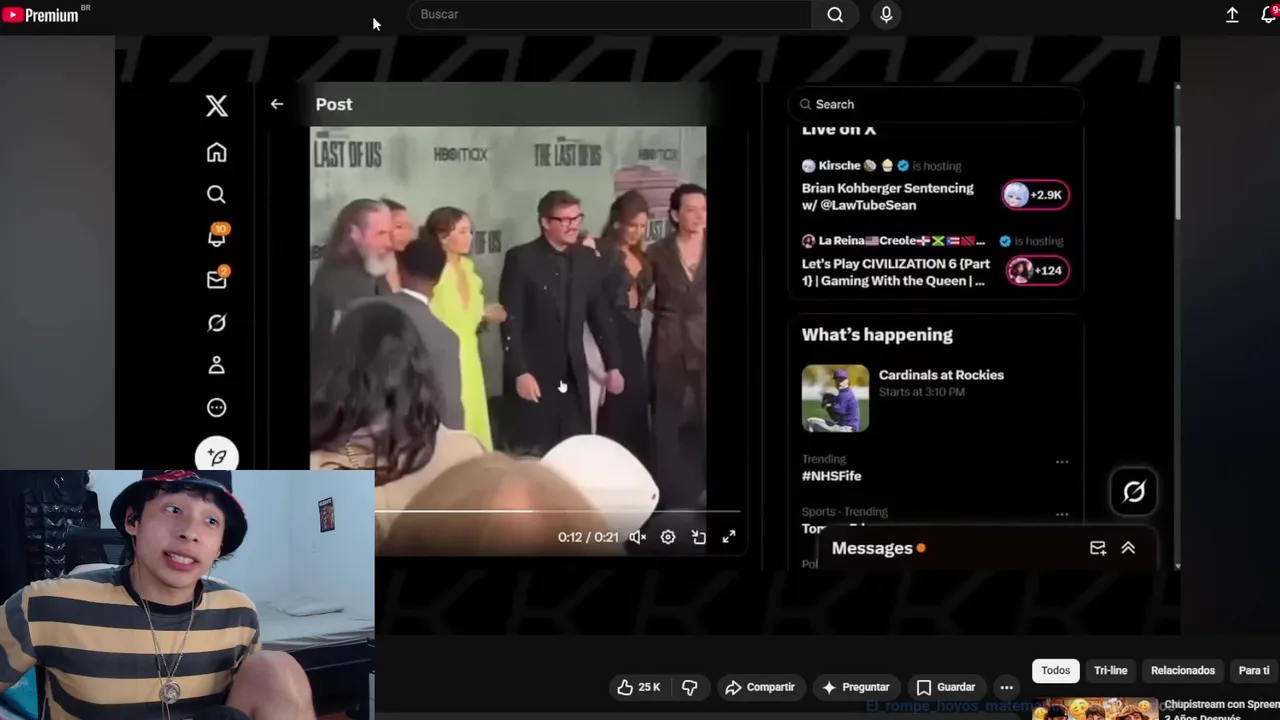Click the YouTube search magnifier button
The image size is (1280, 720).
(x=835, y=14)
